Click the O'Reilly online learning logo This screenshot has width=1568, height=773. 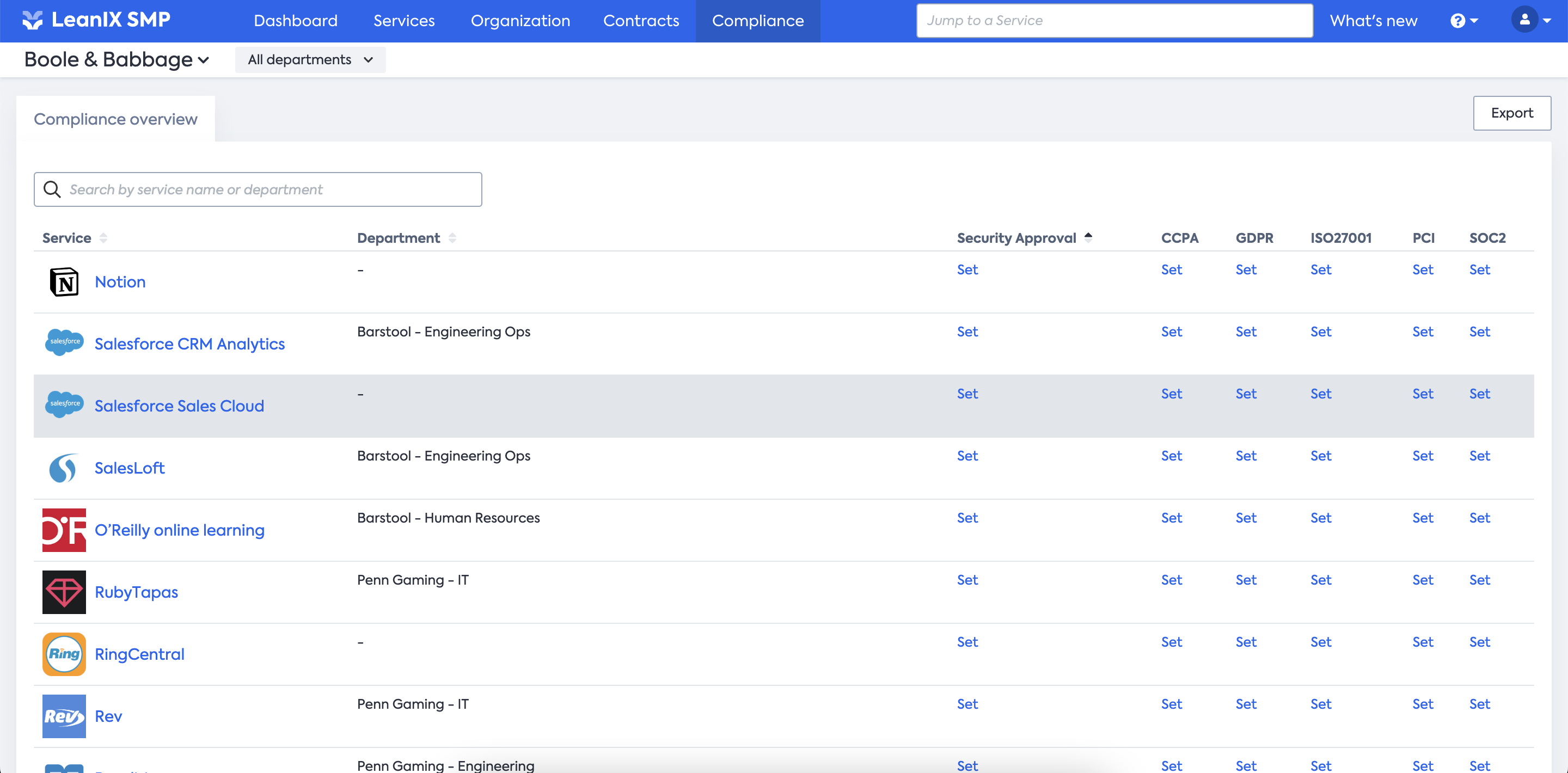point(64,530)
